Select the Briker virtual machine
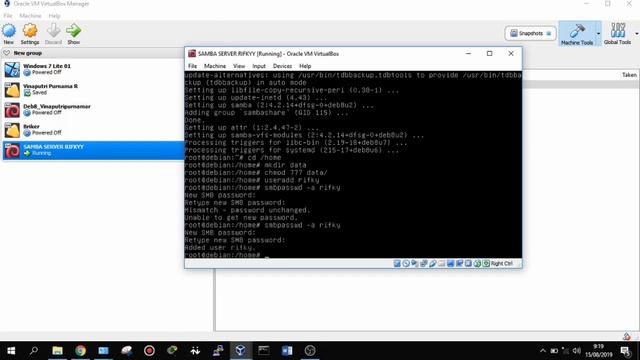Viewport: 640px width, 360px height. pyautogui.click(x=93, y=130)
